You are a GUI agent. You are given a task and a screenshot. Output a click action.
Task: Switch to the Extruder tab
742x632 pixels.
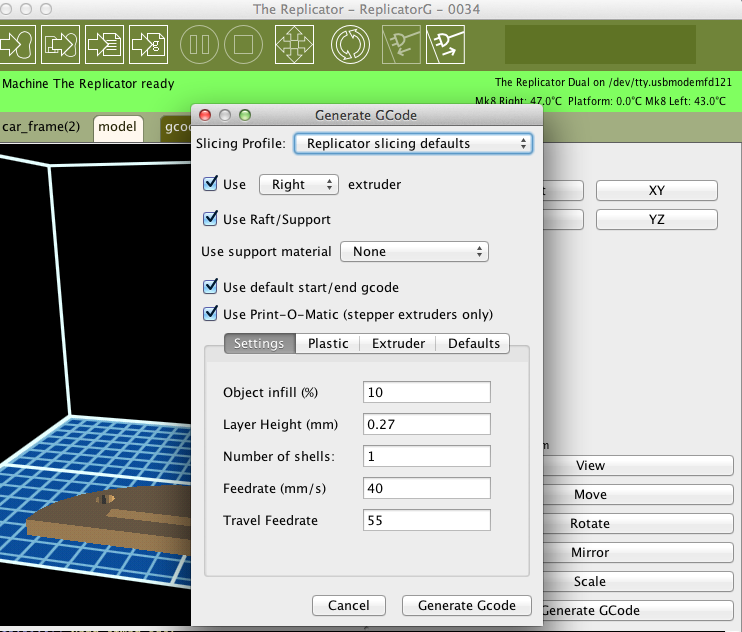coord(398,343)
